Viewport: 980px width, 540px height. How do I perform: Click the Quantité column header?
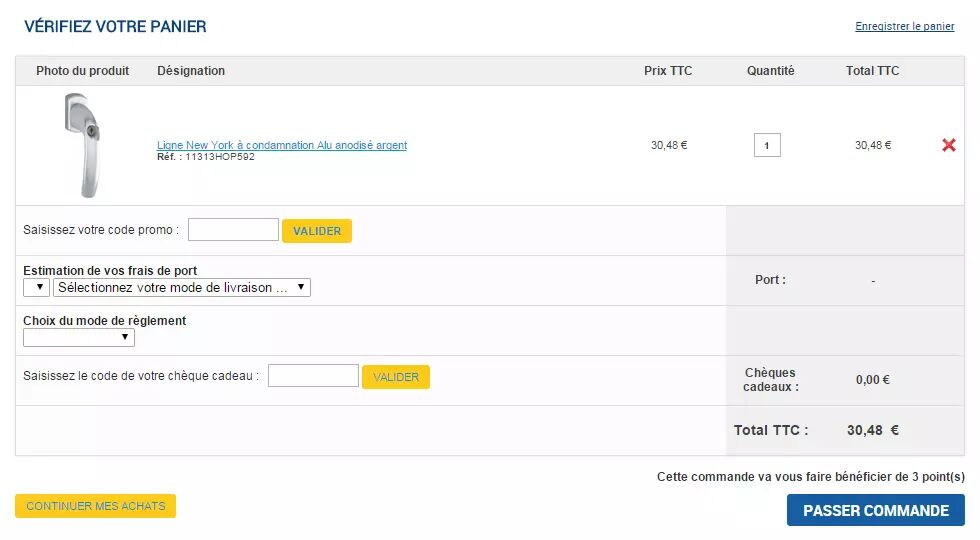coord(771,71)
